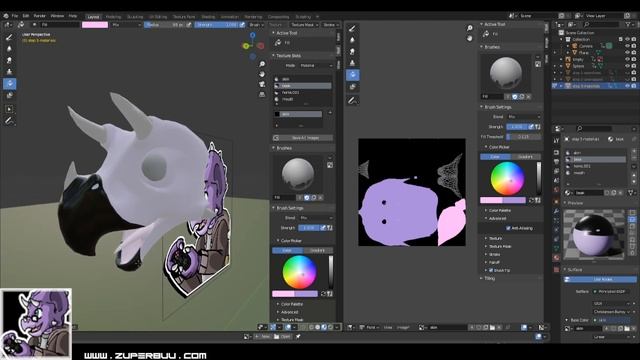
Task: Open the Material properties tab icon
Action: tap(556, 258)
